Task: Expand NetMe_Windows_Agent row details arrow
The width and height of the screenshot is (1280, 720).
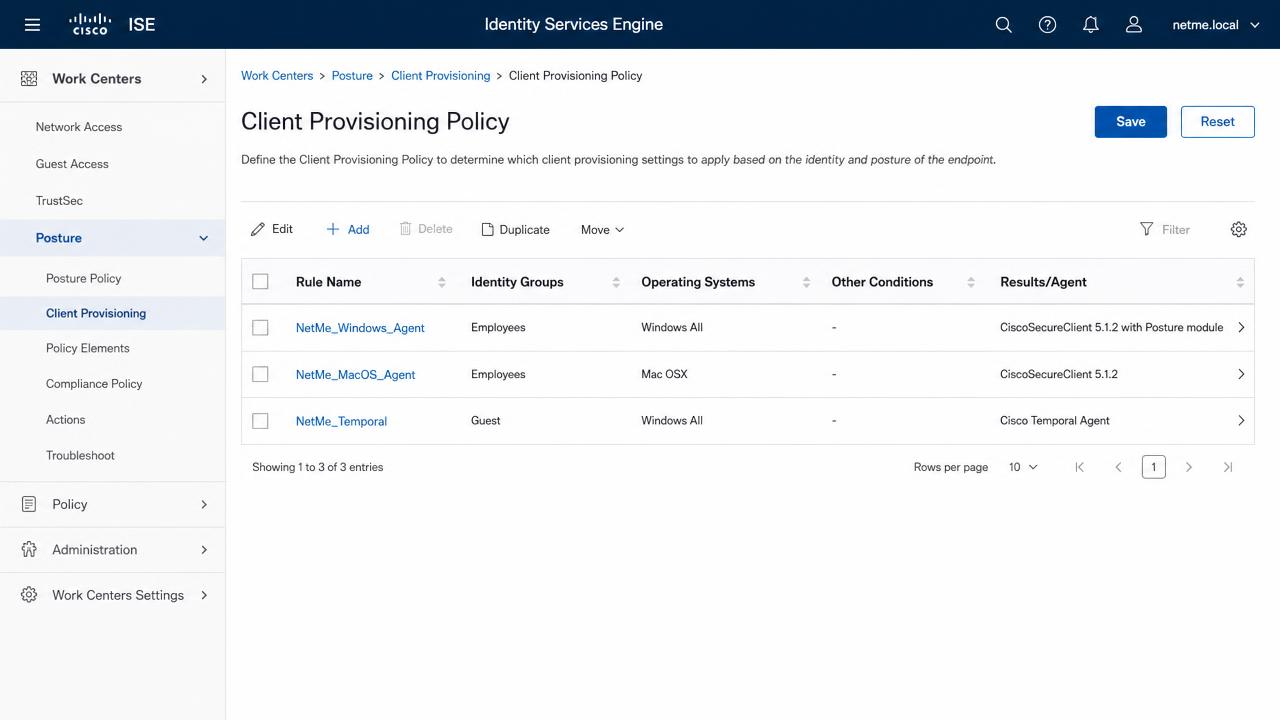Action: 1241,327
